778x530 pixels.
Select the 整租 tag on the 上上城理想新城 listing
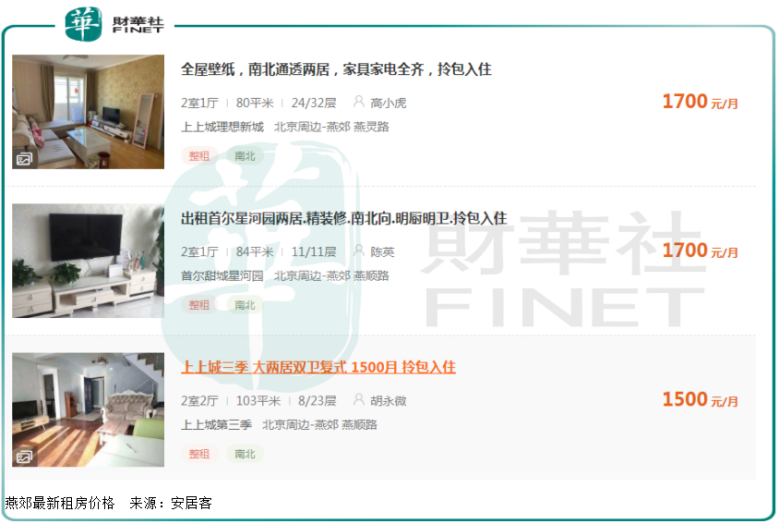click(x=199, y=156)
